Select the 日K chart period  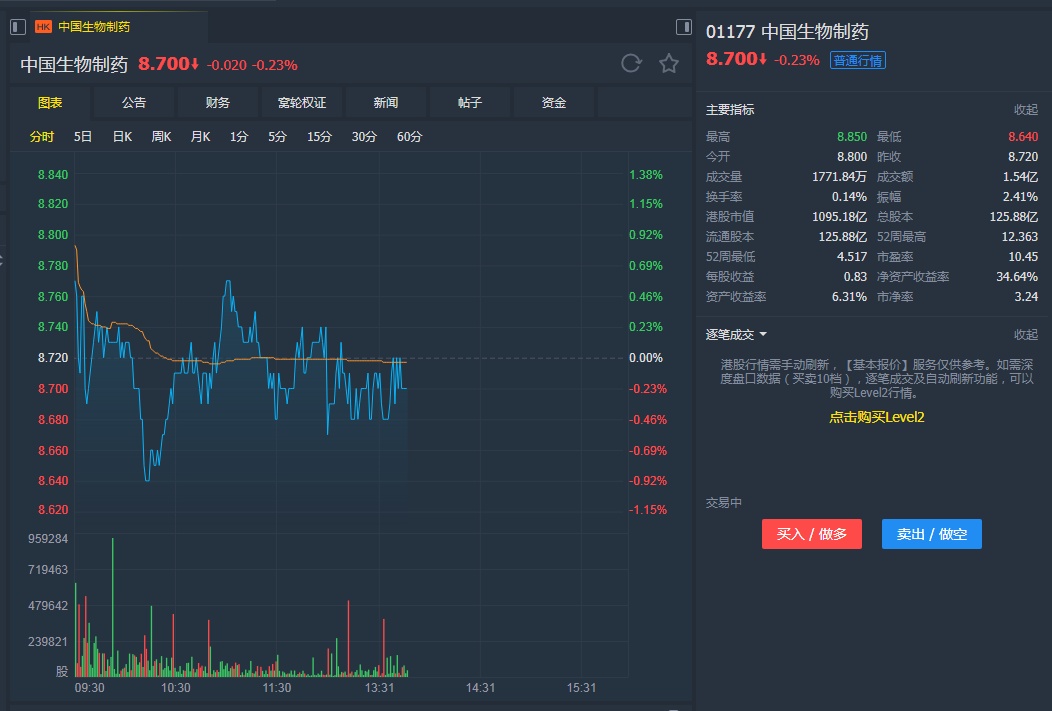(122, 137)
